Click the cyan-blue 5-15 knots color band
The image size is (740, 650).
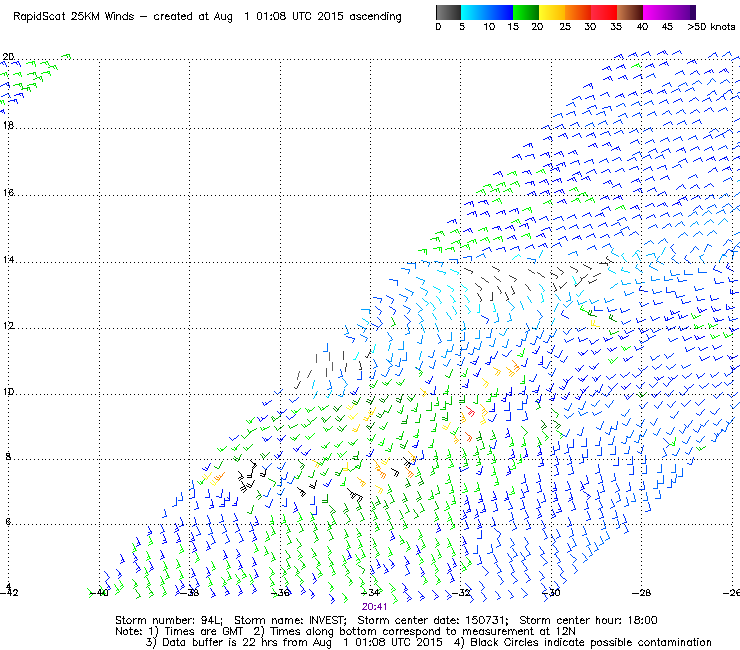click(487, 12)
